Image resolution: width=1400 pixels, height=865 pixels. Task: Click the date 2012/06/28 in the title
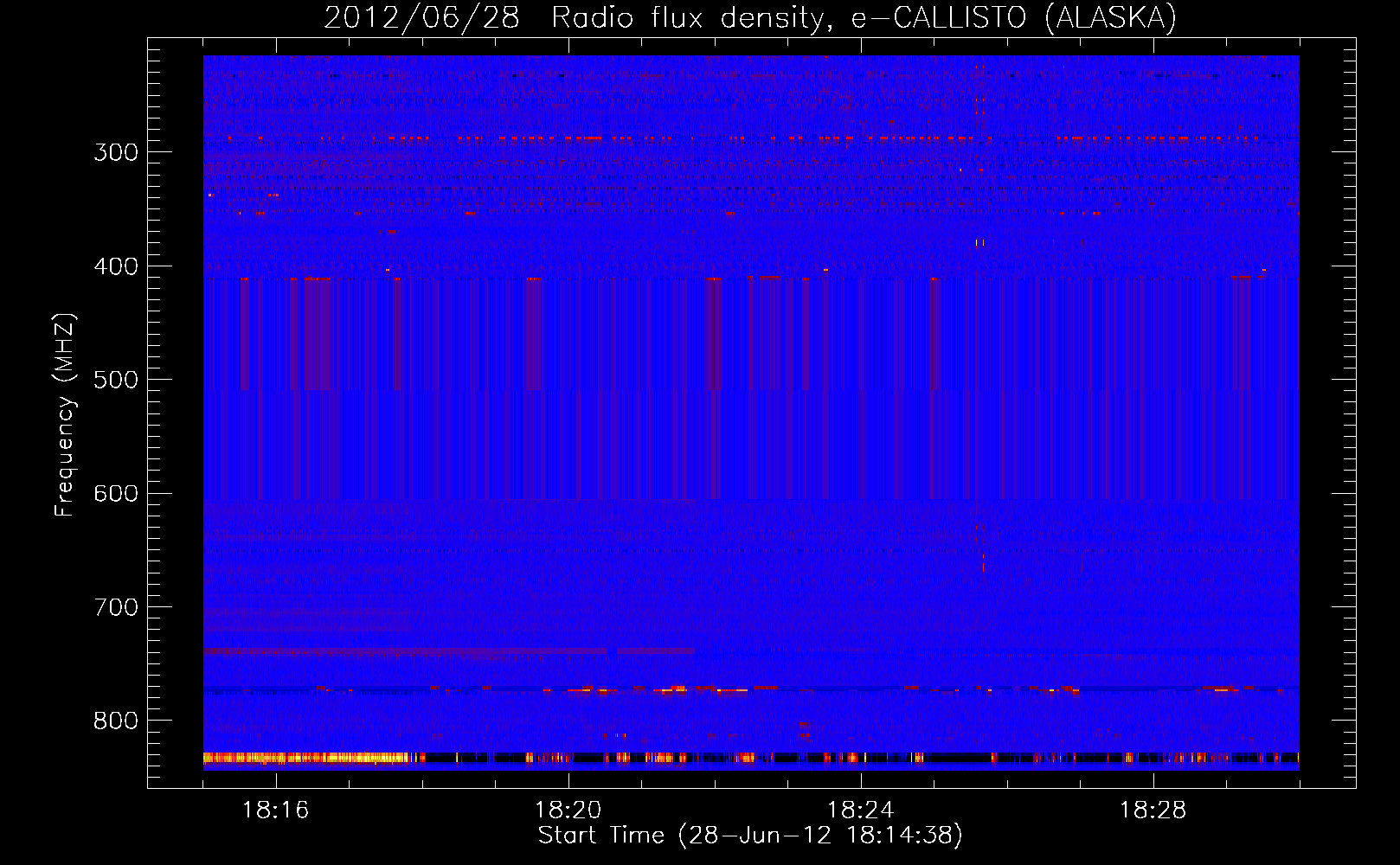click(421, 17)
